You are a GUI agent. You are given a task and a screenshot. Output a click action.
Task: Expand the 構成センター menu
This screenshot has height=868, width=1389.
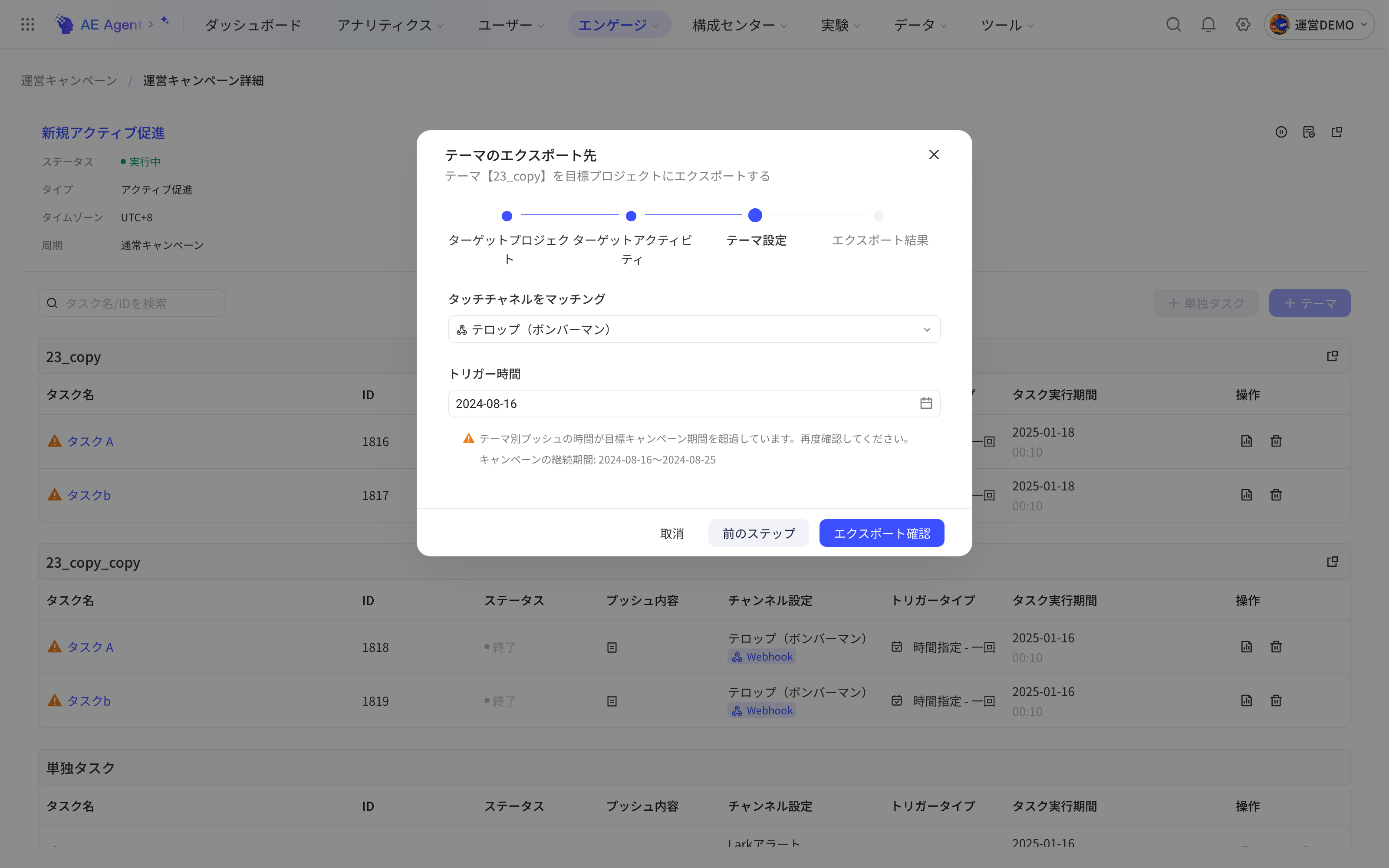click(739, 25)
